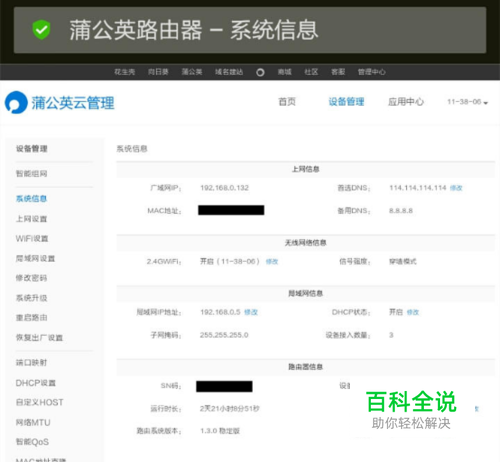Select 系统信息 in the sidebar
Screen dimensions: 500x462
[x=32, y=199]
